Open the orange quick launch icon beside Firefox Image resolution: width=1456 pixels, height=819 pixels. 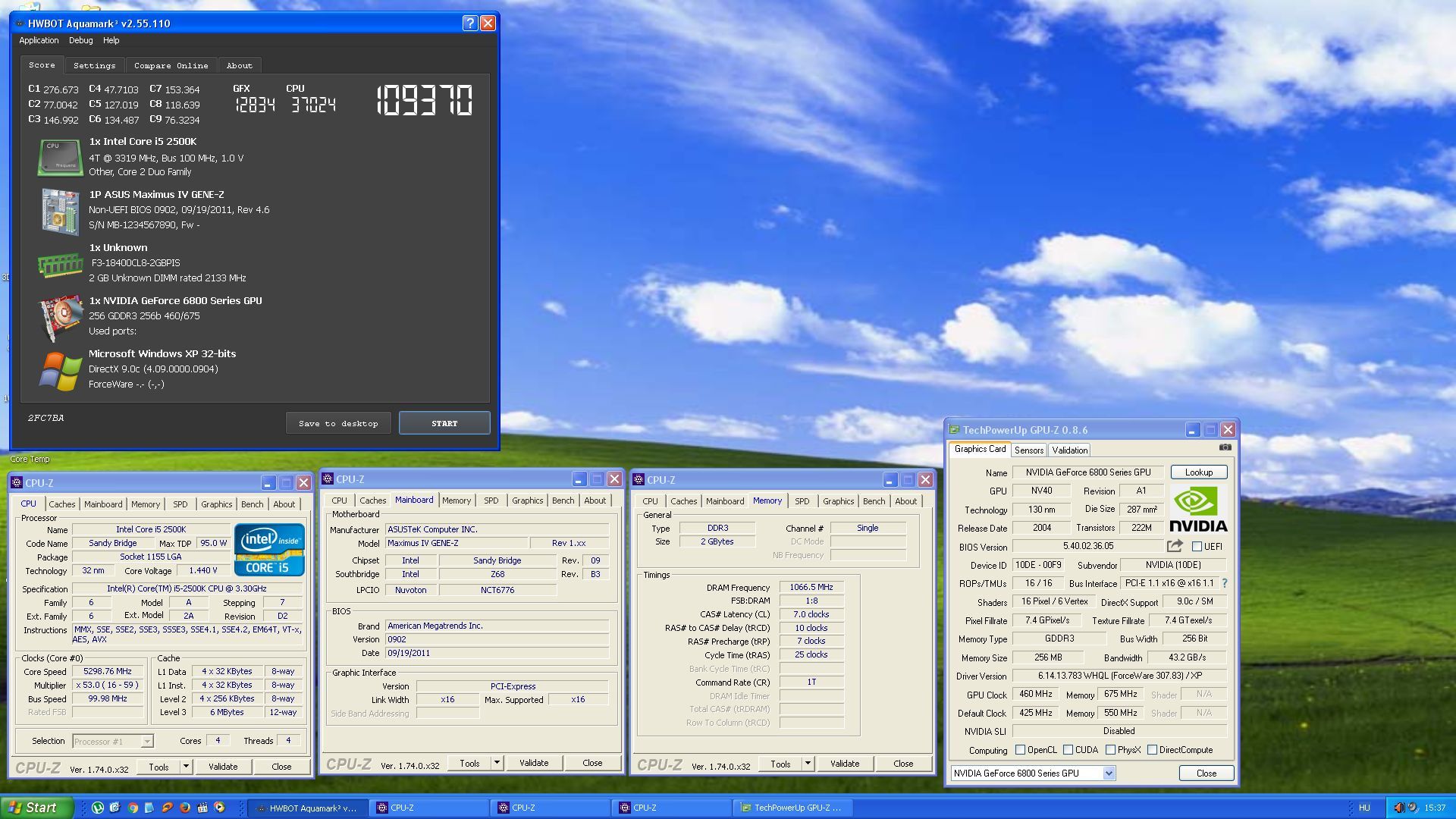[x=167, y=808]
